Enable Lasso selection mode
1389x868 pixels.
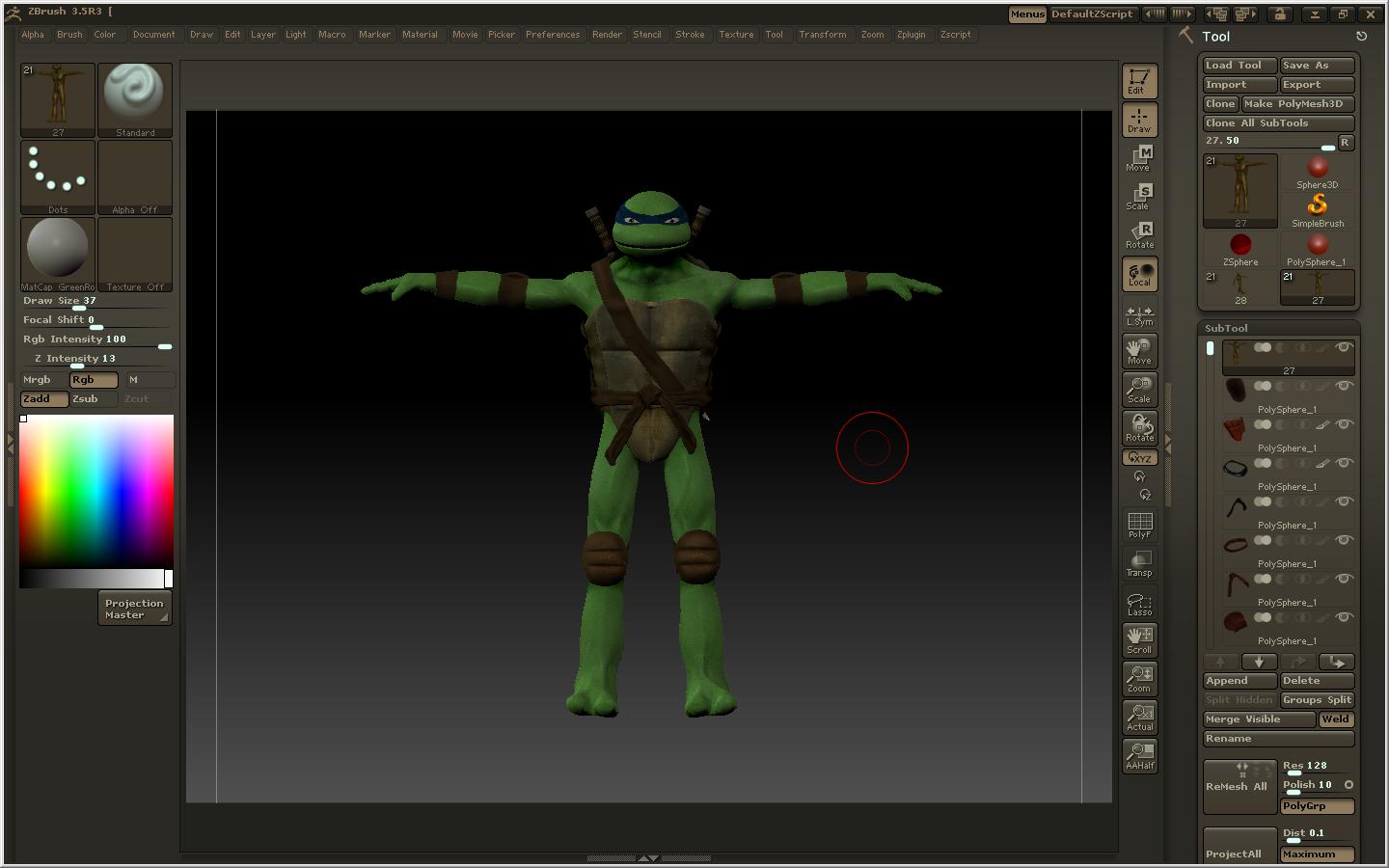(x=1139, y=603)
